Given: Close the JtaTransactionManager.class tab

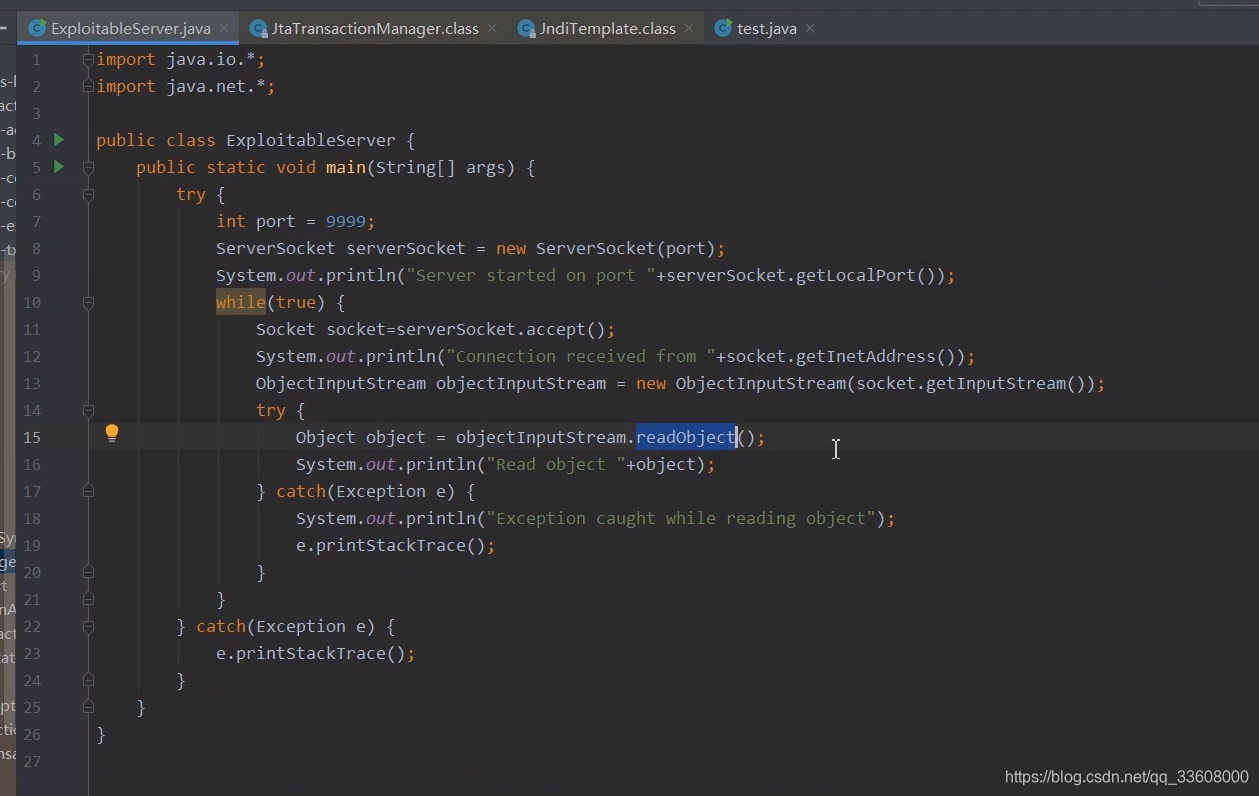Looking at the screenshot, I should click(x=492, y=28).
